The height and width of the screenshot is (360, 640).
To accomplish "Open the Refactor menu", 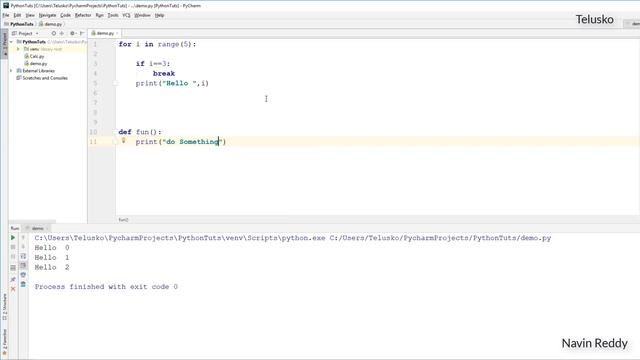I will 83,15.
